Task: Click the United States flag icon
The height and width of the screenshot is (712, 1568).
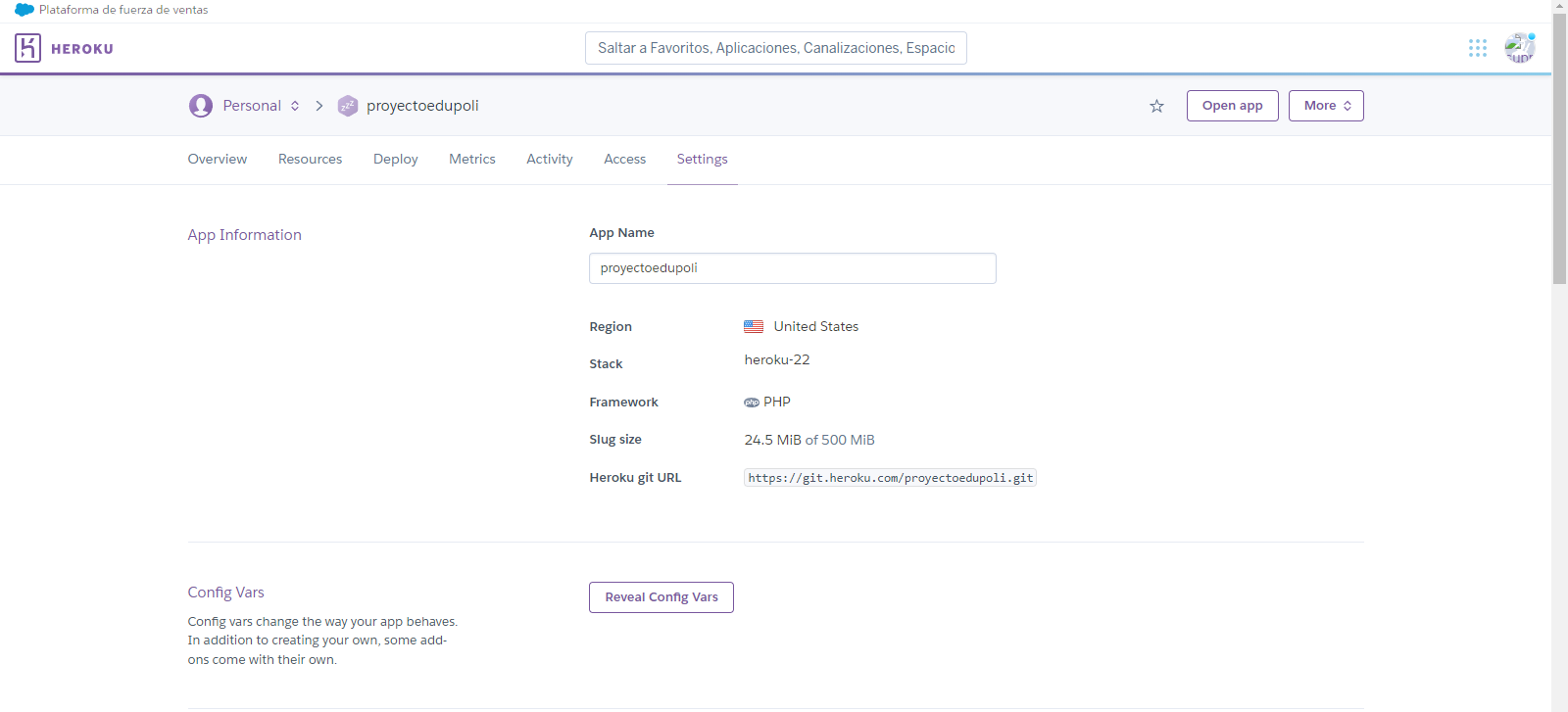Action: pos(754,326)
